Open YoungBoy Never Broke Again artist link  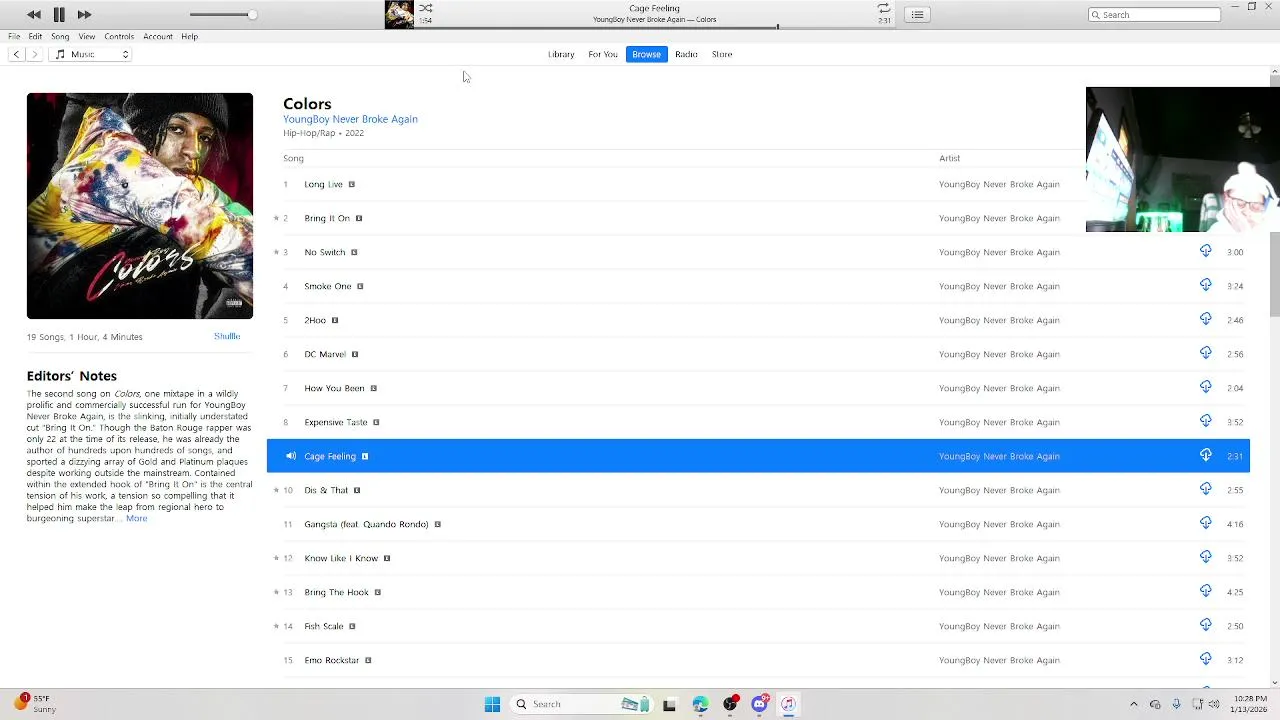click(350, 119)
